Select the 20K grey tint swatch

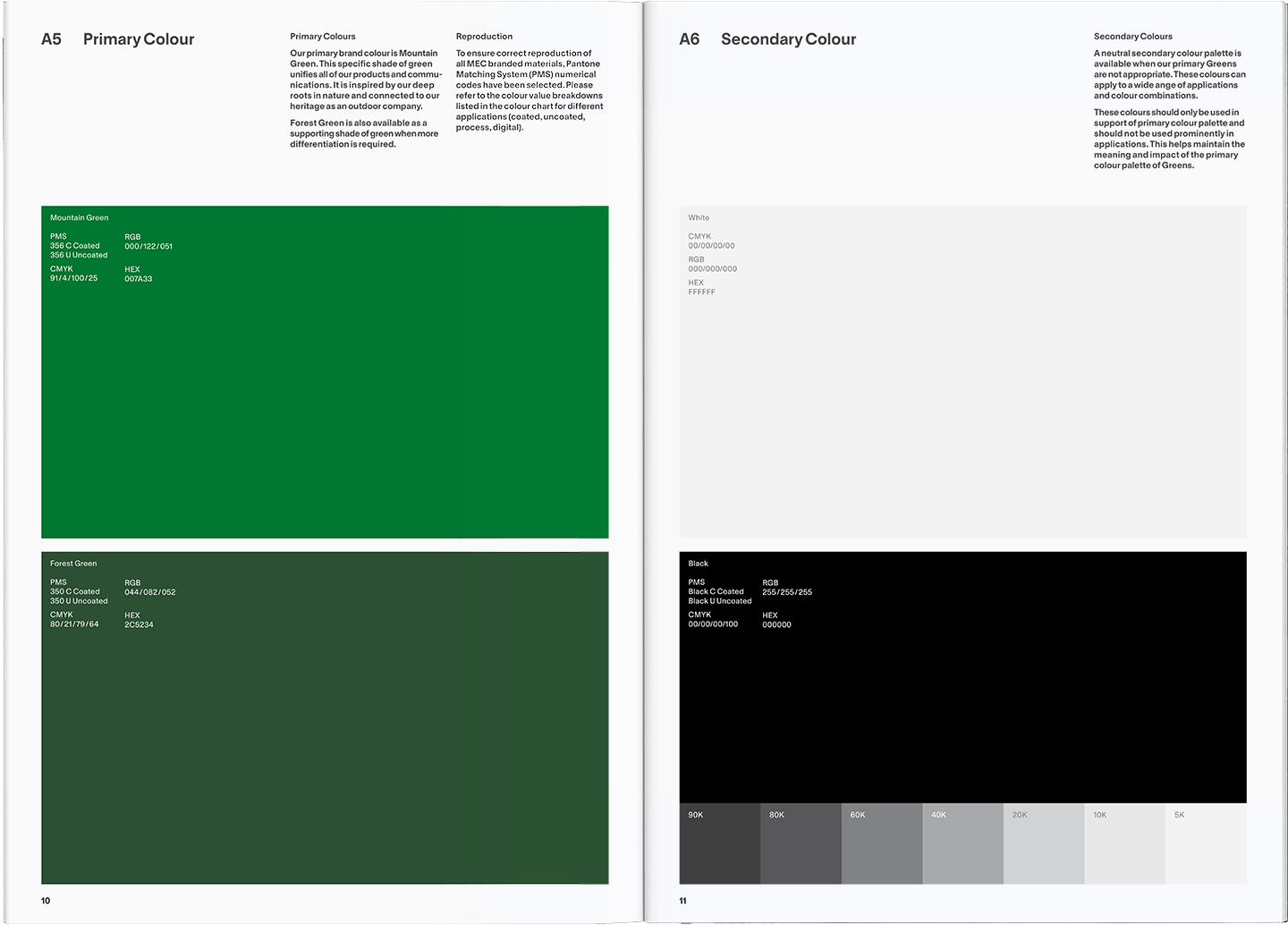click(1044, 844)
